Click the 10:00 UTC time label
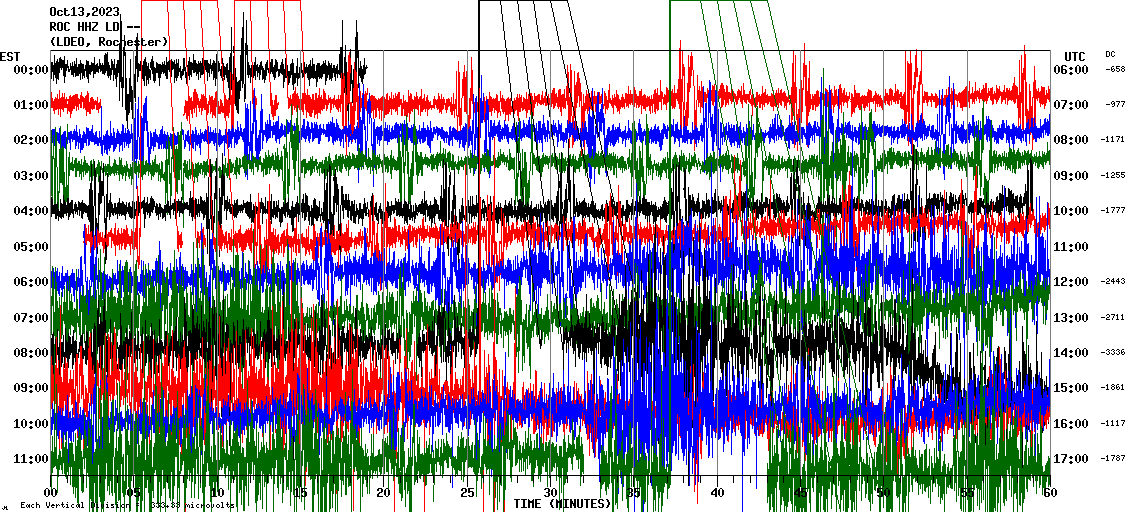Viewport: 1130px width, 519px height. [1071, 210]
